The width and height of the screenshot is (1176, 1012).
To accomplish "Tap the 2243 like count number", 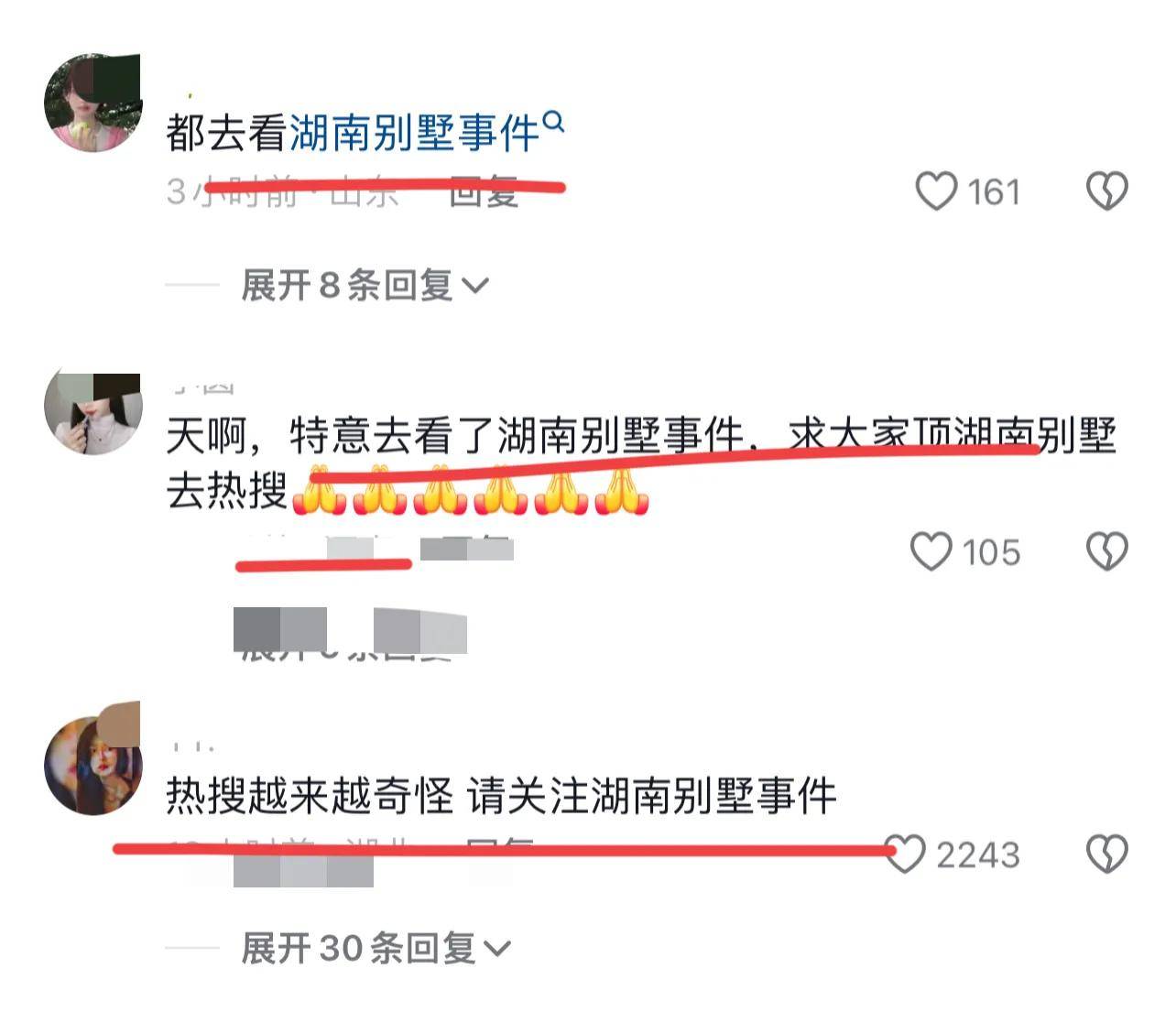I will tap(978, 854).
